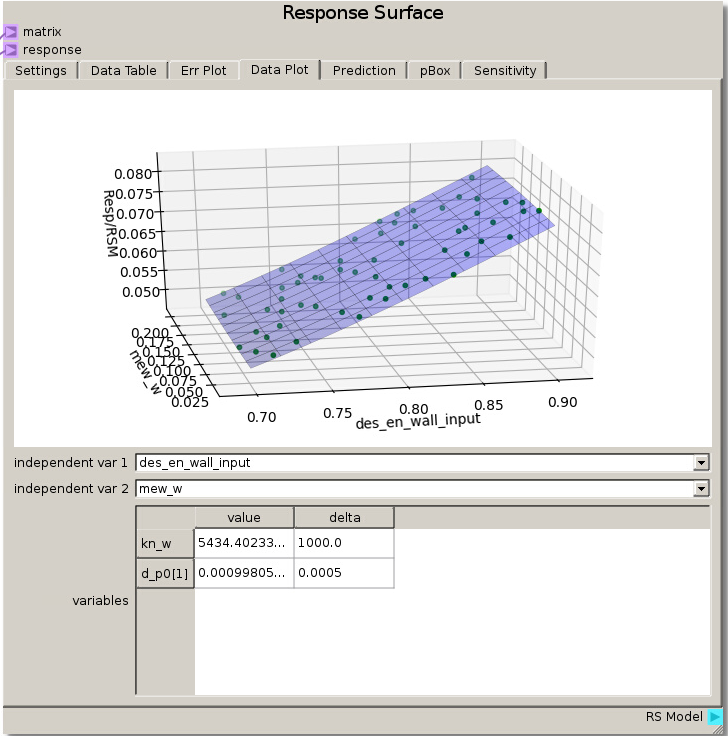Viewport: 728px width, 736px height.
Task: Click the matrix input port icon
Action: point(10,32)
